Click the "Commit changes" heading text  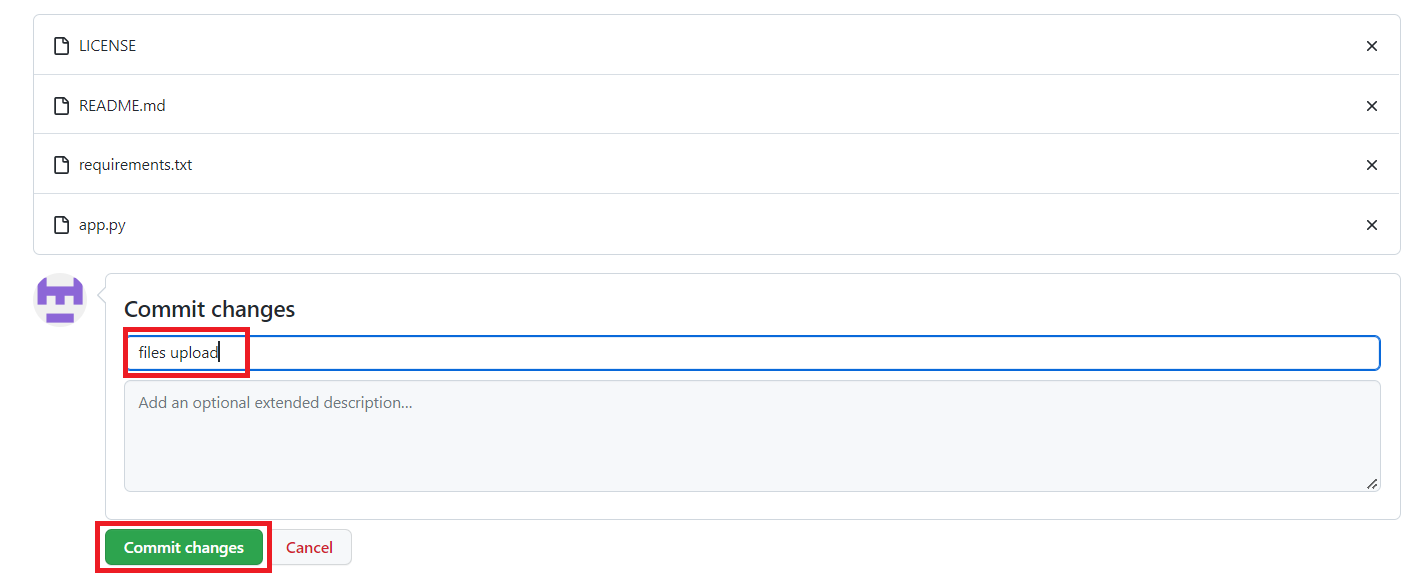[209, 310]
